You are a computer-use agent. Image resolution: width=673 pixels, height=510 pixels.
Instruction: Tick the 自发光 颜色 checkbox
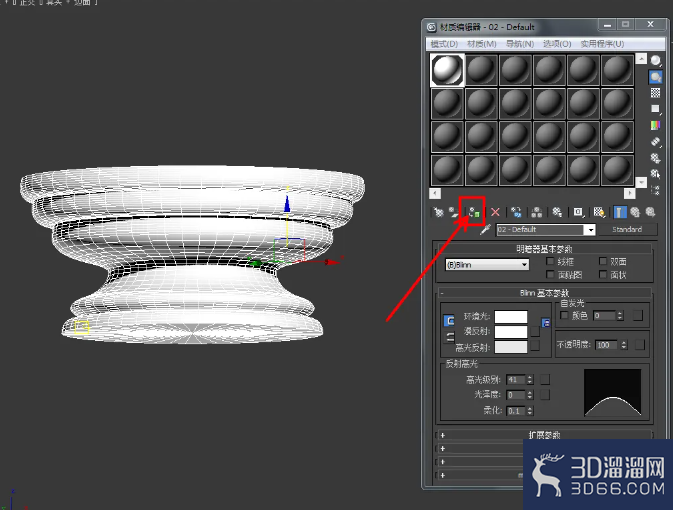pyautogui.click(x=564, y=316)
